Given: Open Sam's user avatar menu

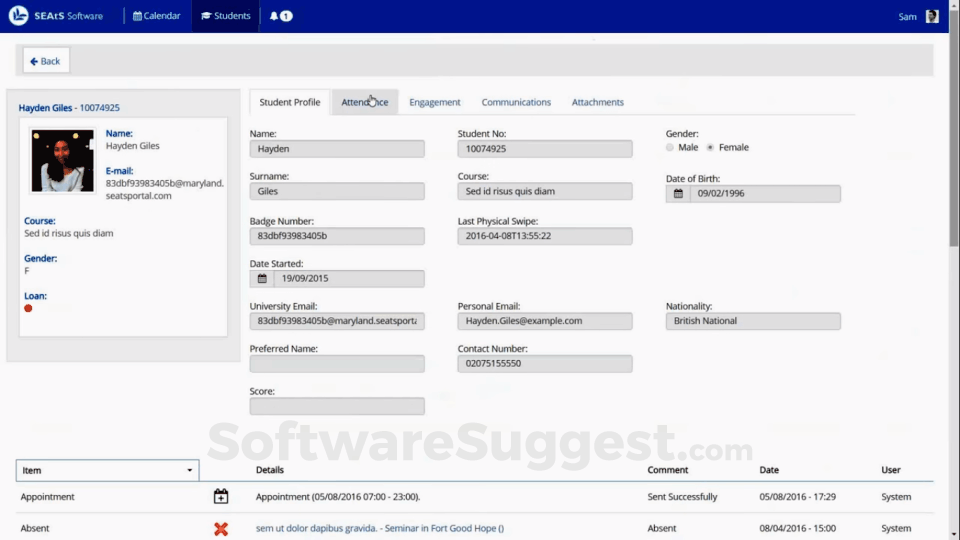Looking at the screenshot, I should 932,17.
